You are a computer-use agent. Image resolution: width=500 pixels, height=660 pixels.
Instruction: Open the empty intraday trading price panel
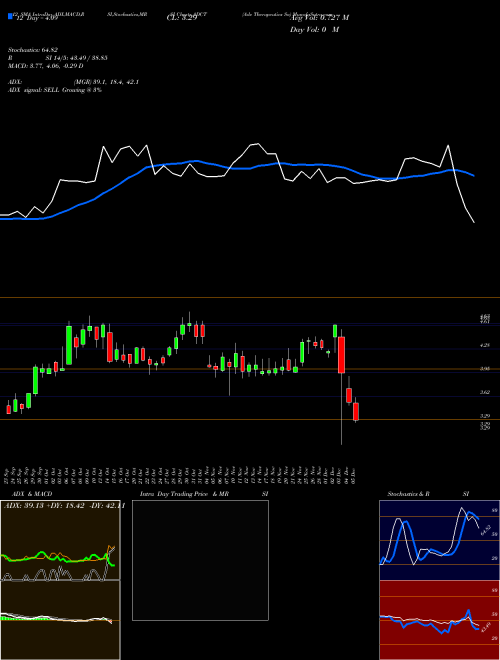point(200,560)
